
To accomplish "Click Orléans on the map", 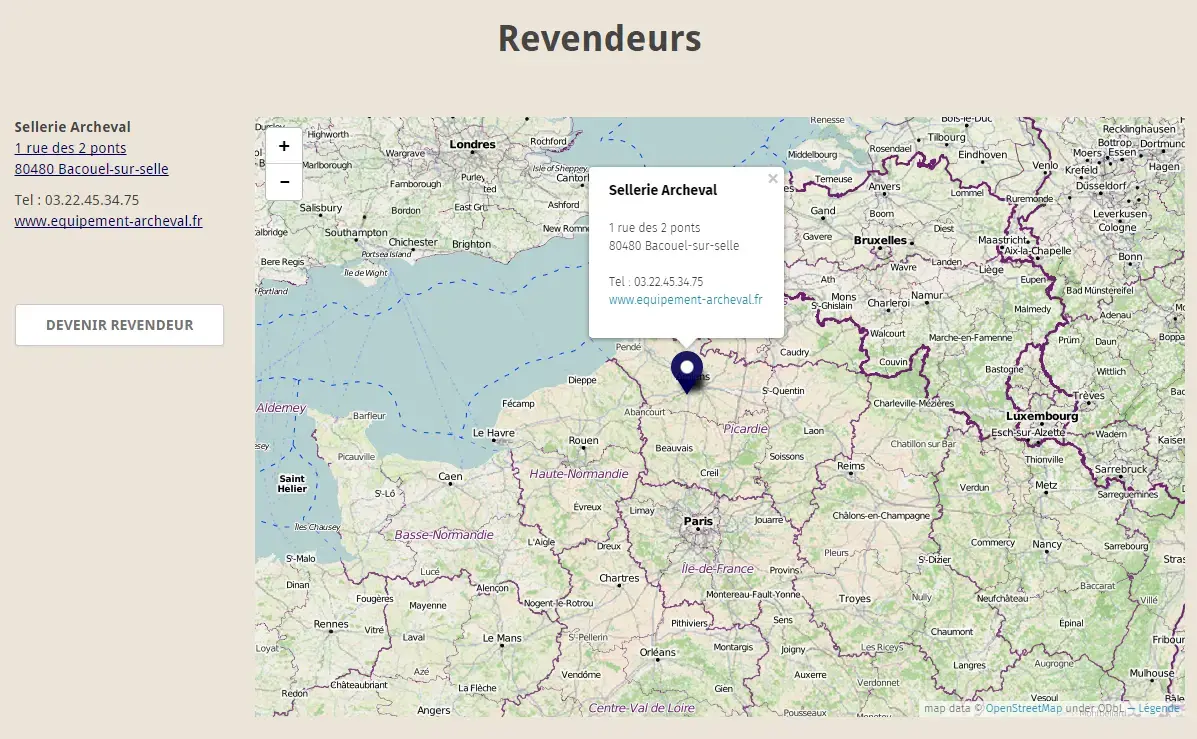I will click(x=657, y=652).
